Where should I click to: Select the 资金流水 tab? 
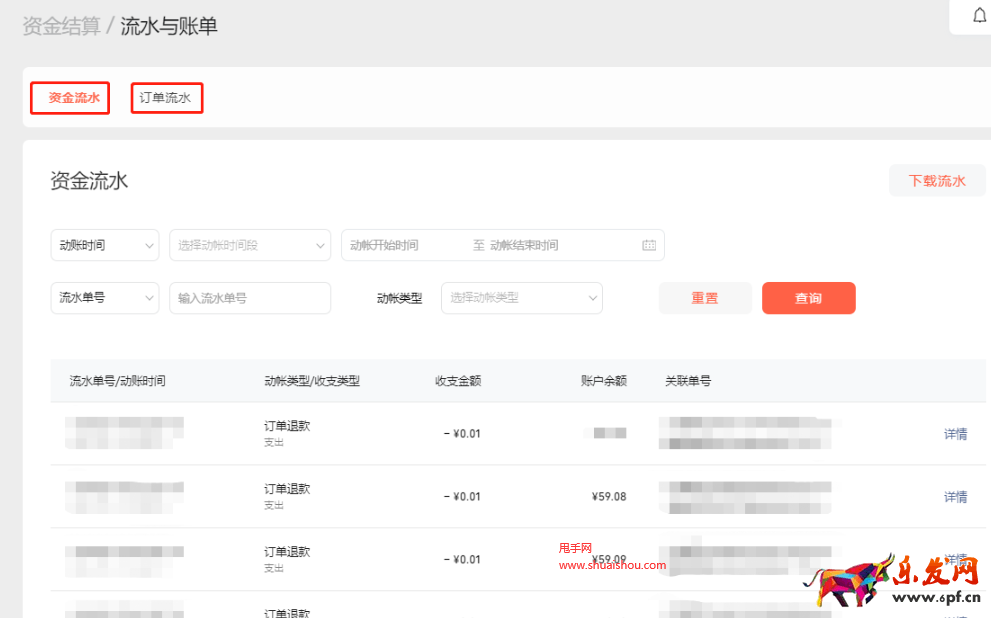pos(69,98)
